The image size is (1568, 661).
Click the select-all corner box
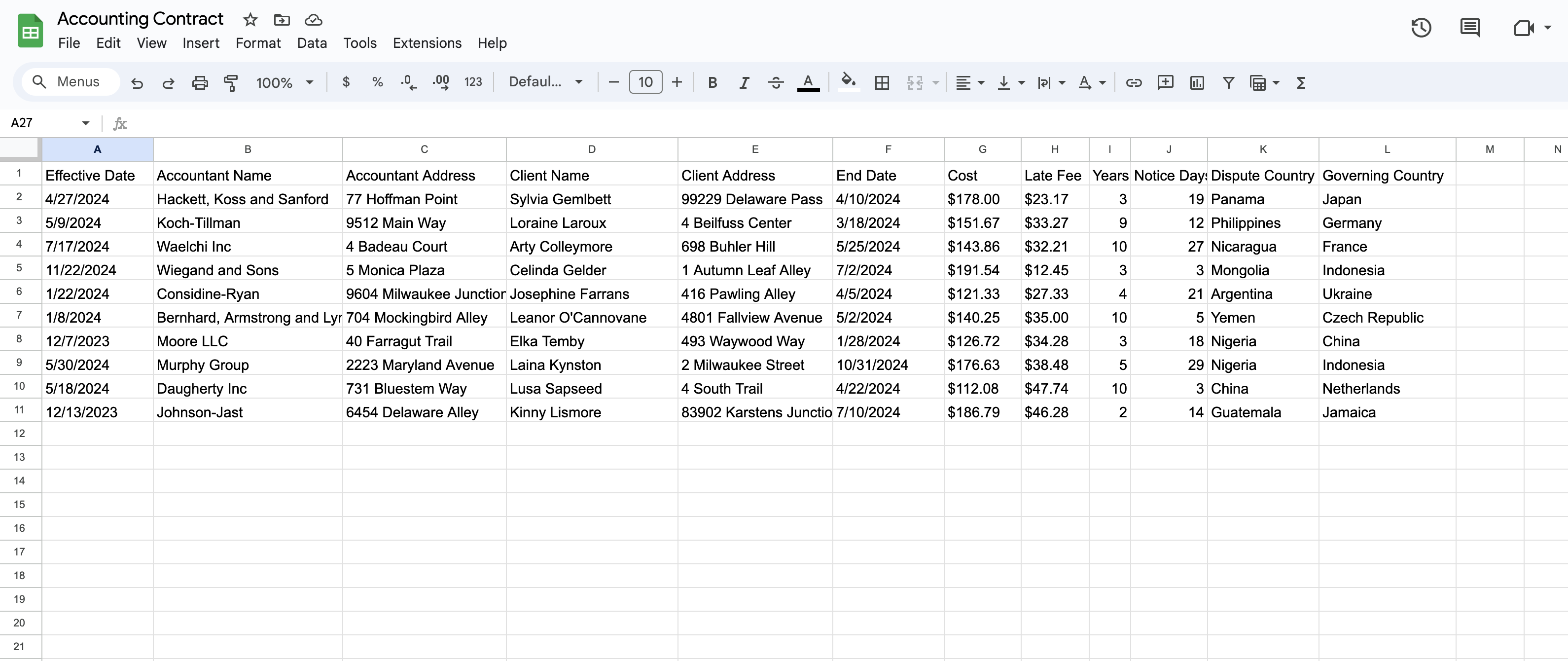(20, 148)
